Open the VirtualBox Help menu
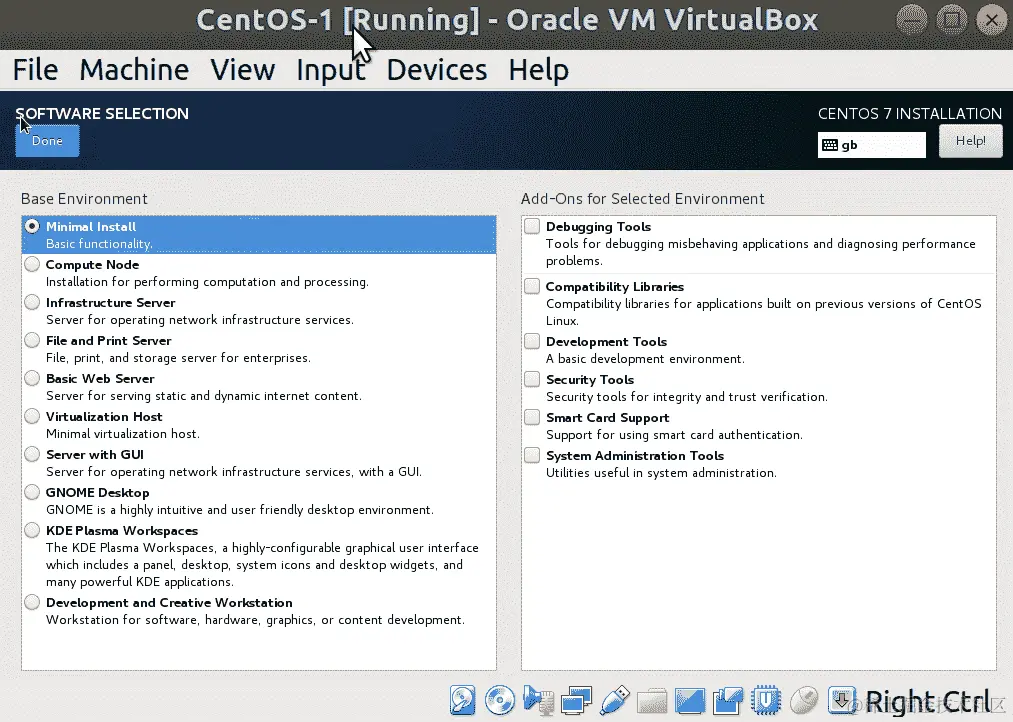The width and height of the screenshot is (1013, 722). [x=539, y=70]
